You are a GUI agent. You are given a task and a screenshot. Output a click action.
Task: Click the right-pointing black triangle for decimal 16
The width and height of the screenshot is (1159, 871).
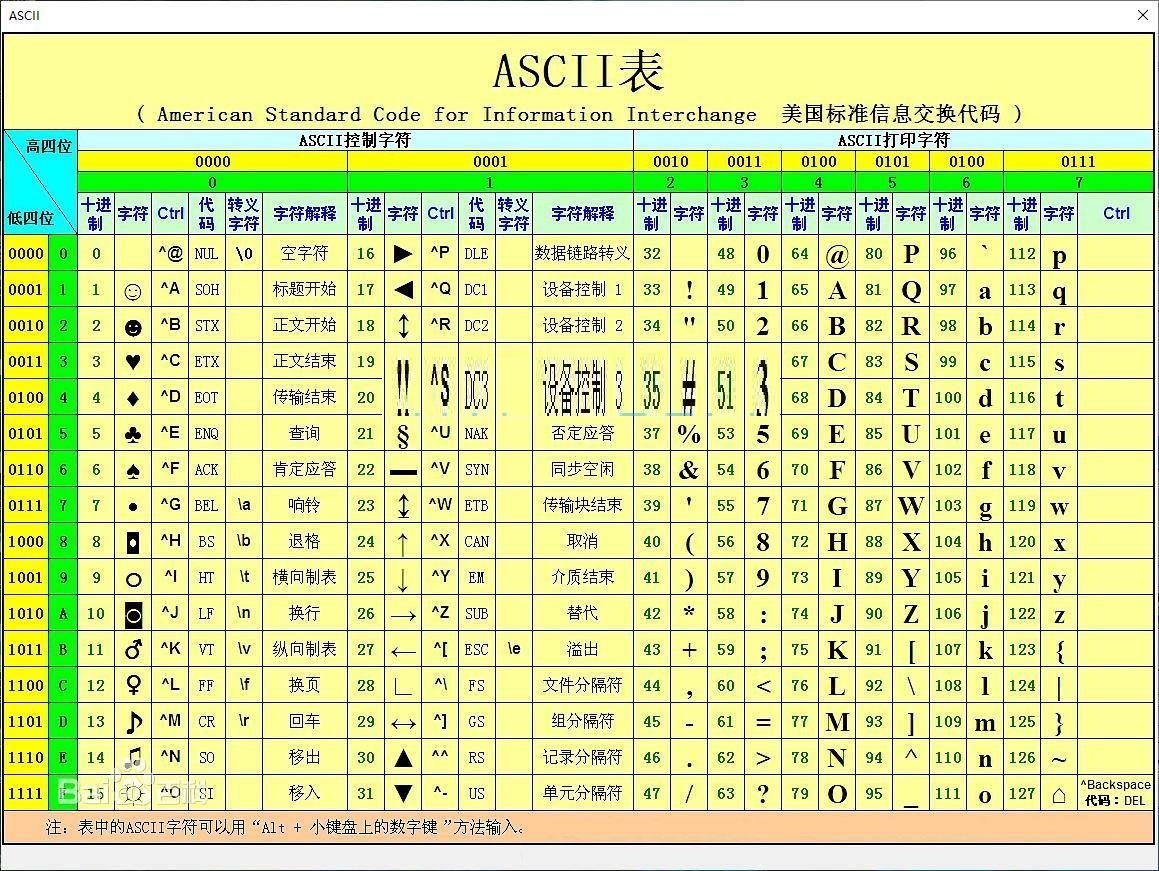click(403, 254)
